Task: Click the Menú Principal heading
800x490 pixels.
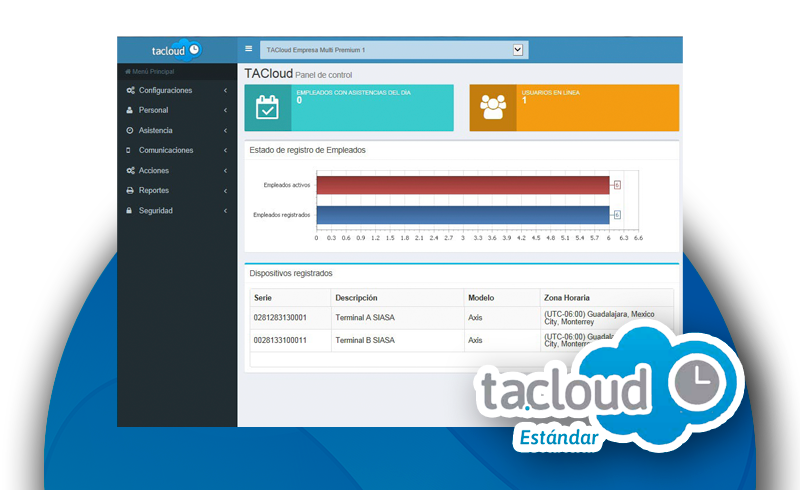Action: click(149, 71)
